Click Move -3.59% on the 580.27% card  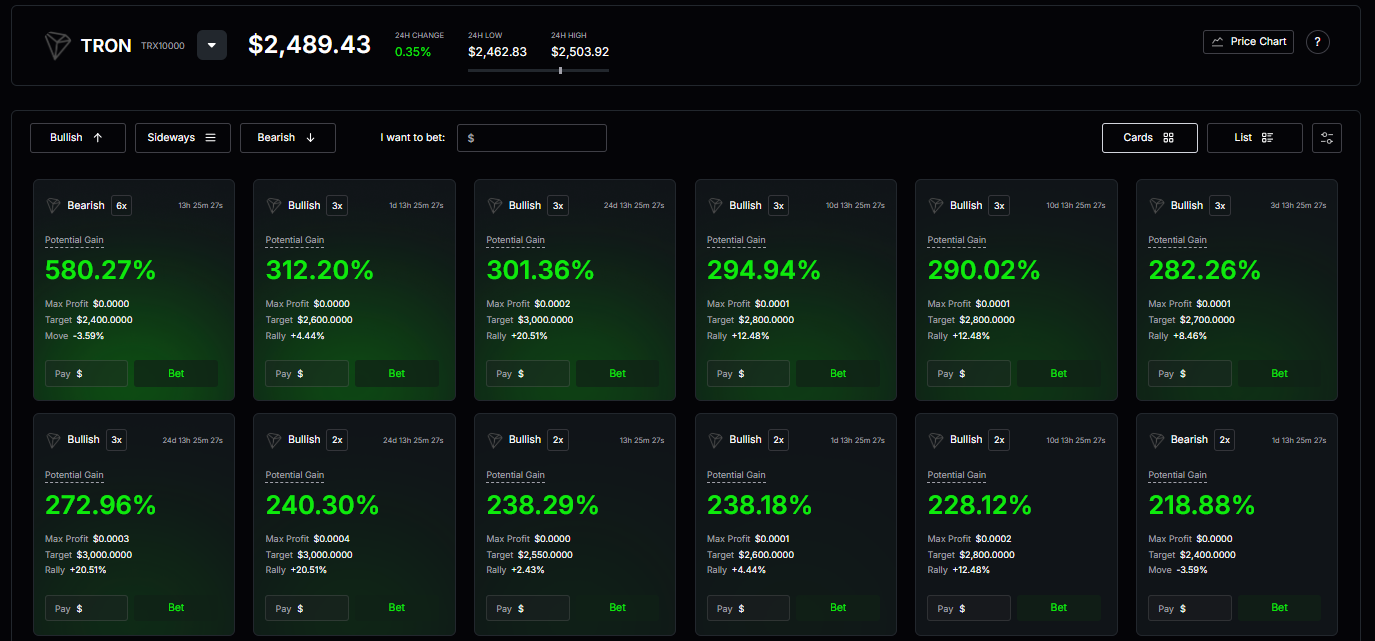tap(75, 336)
